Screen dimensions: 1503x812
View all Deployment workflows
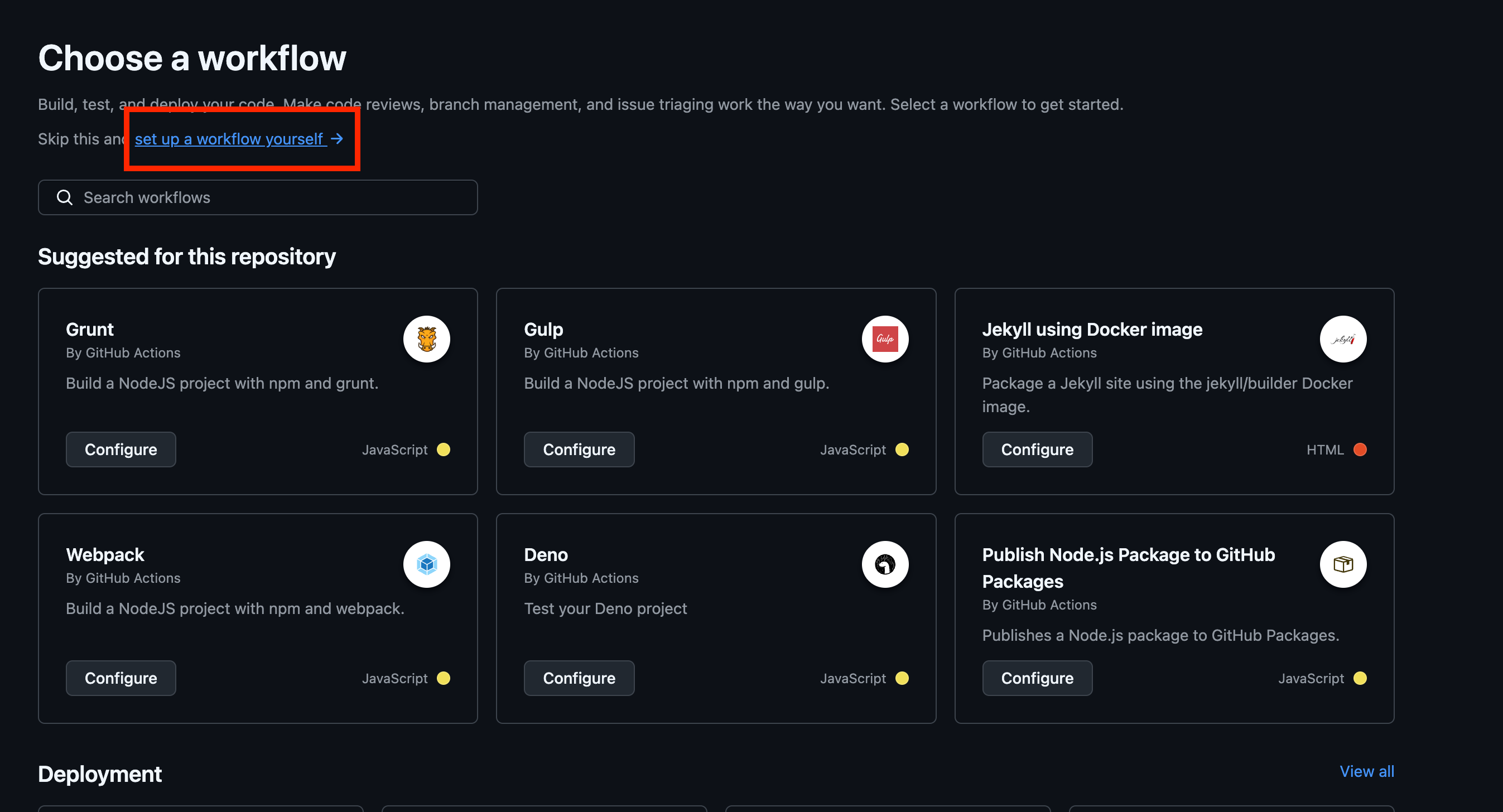click(1366, 771)
